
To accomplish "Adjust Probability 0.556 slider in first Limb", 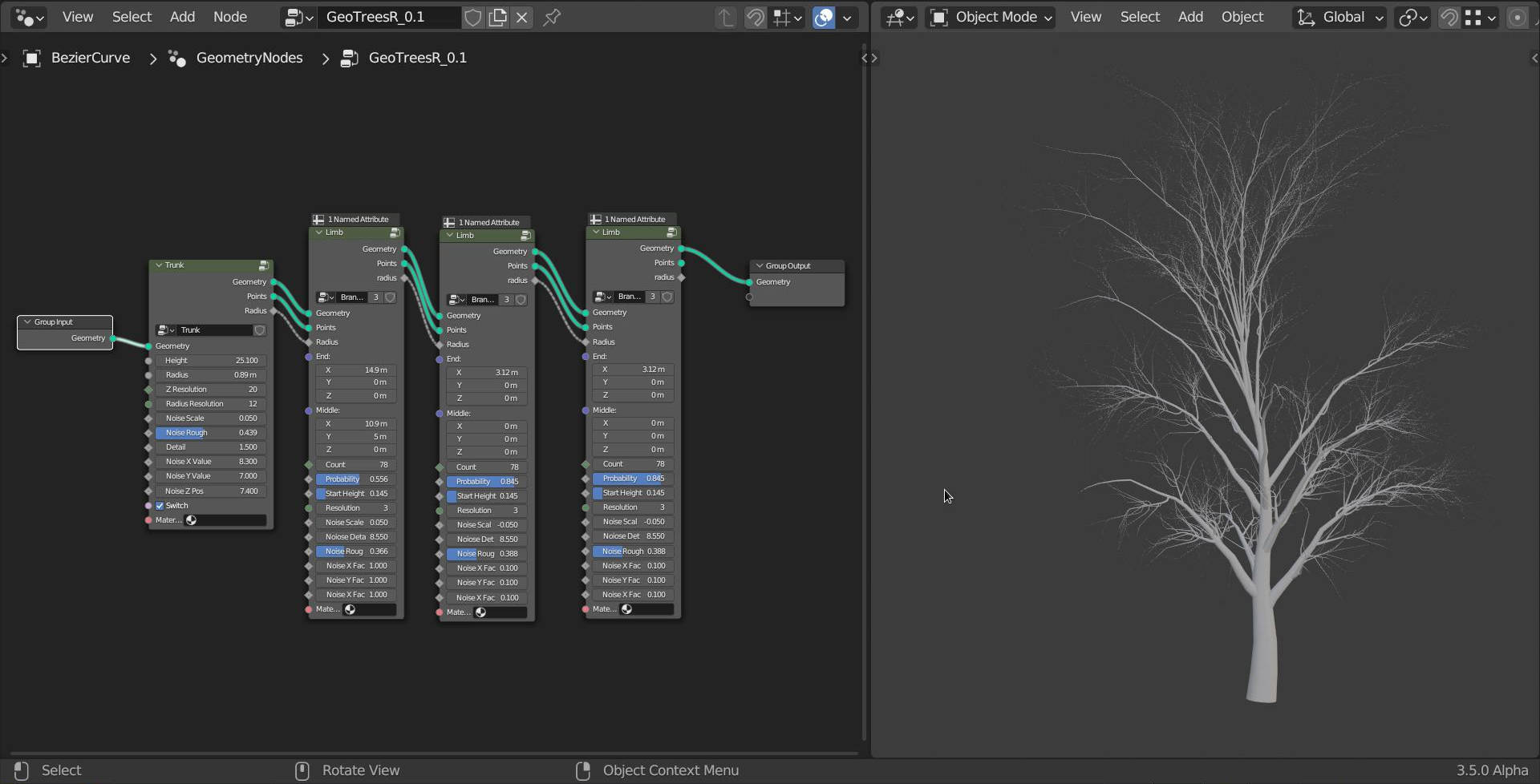I will 356,479.
